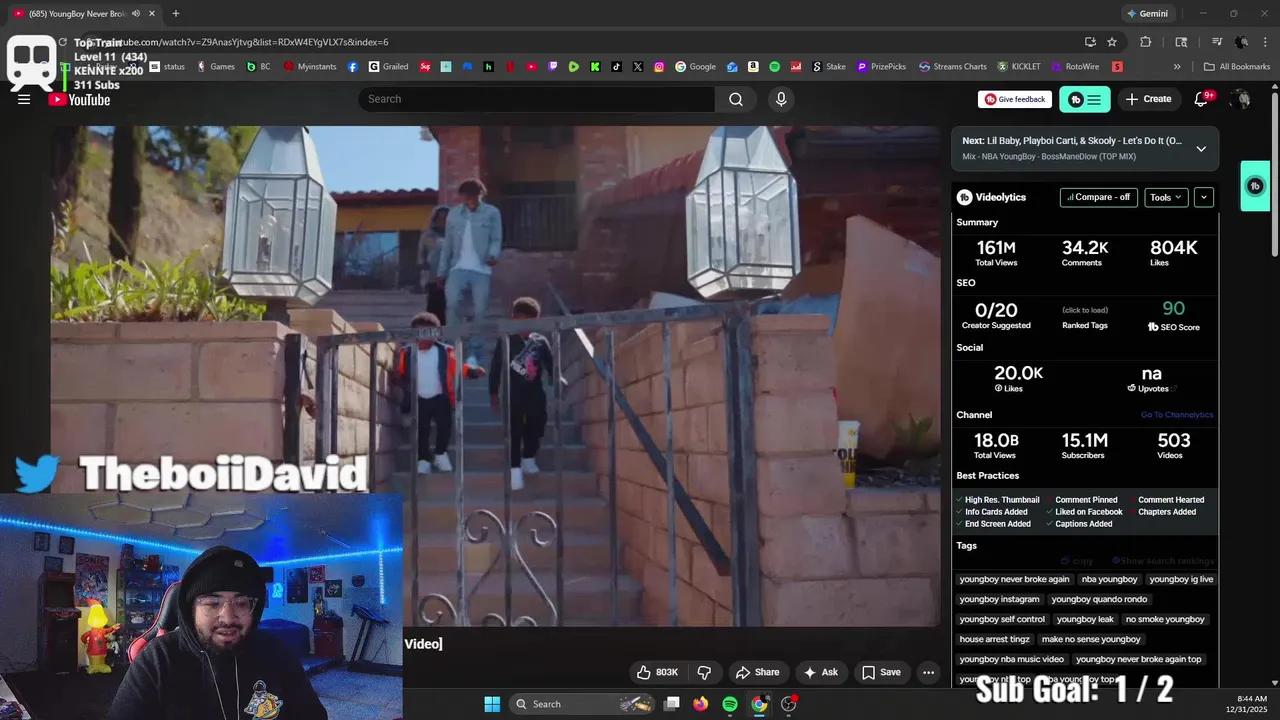Open the X (Twitter) bookmark icon

tap(638, 67)
